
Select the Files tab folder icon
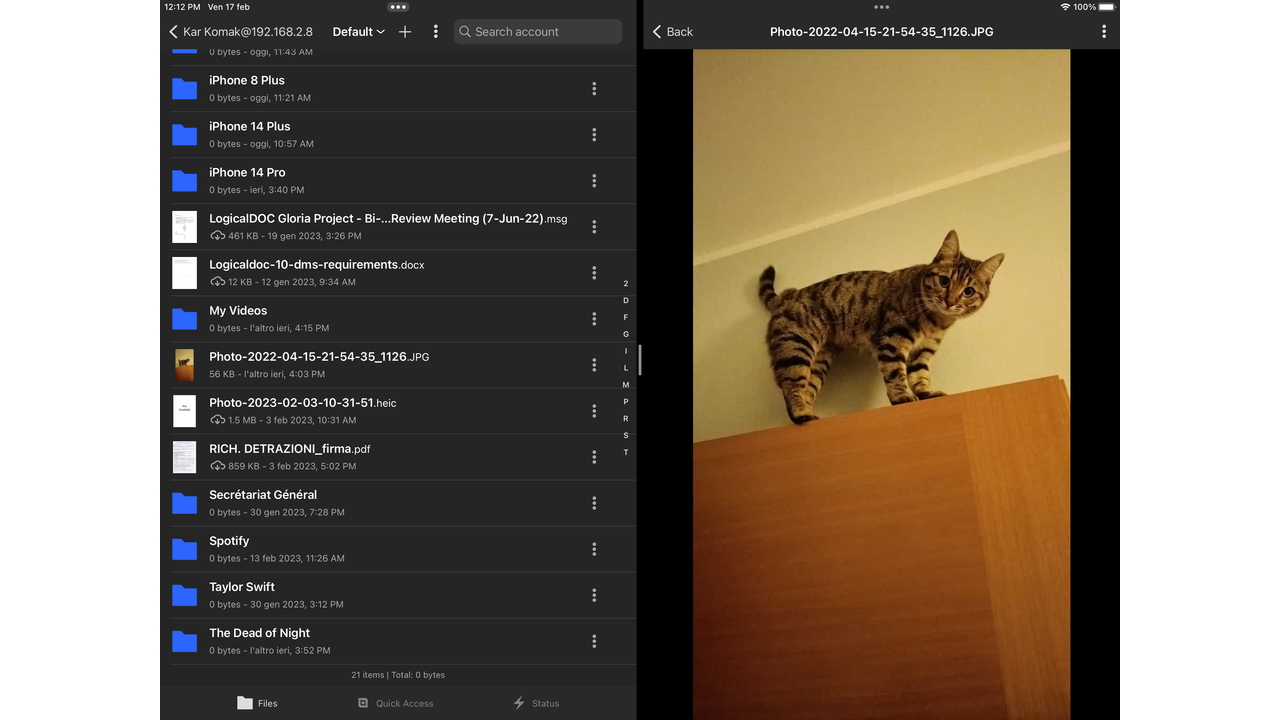click(x=244, y=703)
